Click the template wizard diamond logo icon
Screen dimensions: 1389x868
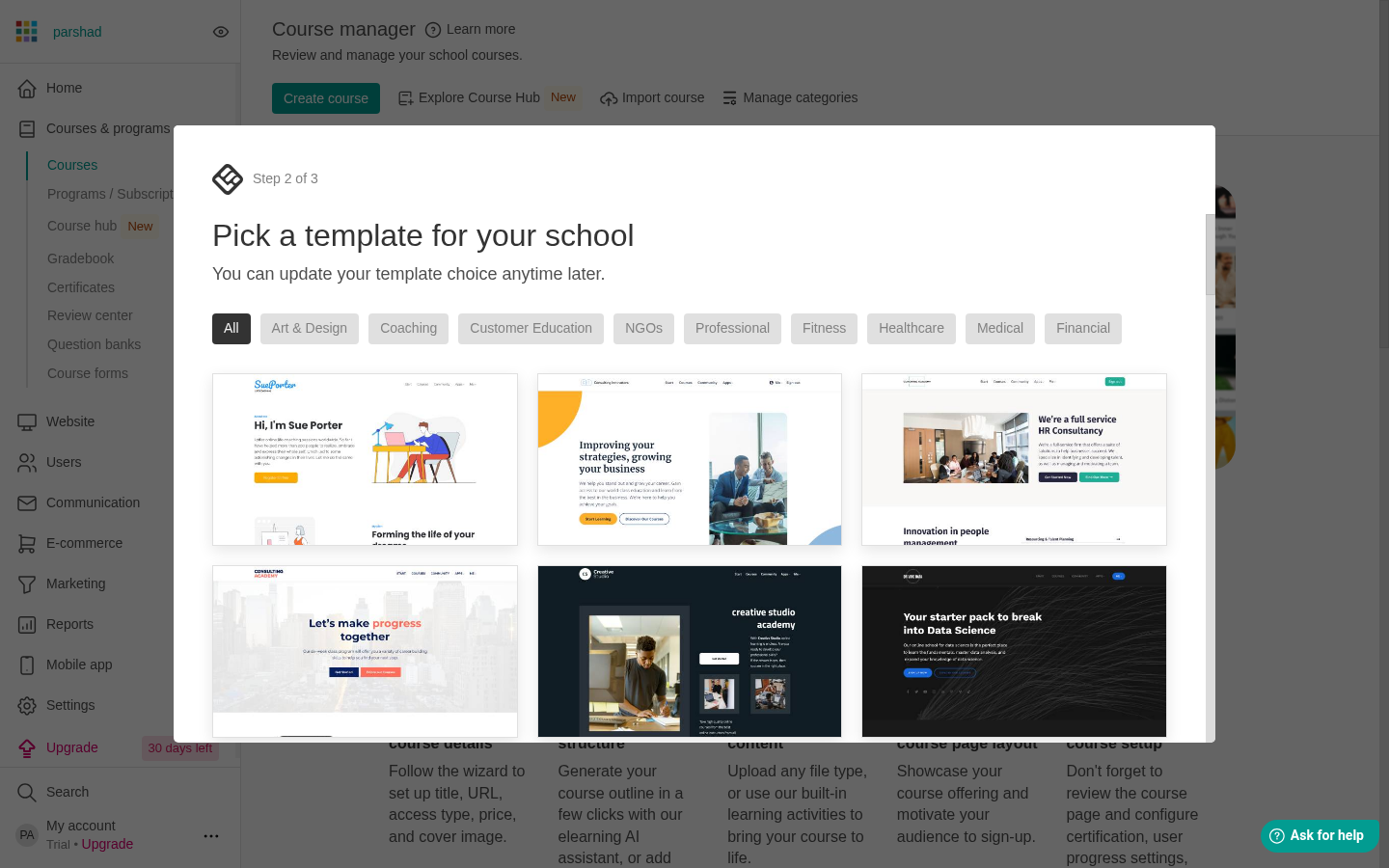click(228, 178)
